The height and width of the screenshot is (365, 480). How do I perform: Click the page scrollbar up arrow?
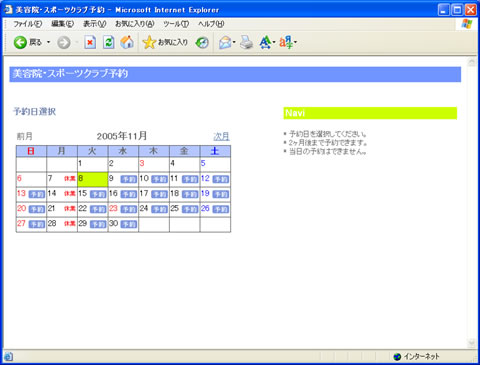point(472,62)
